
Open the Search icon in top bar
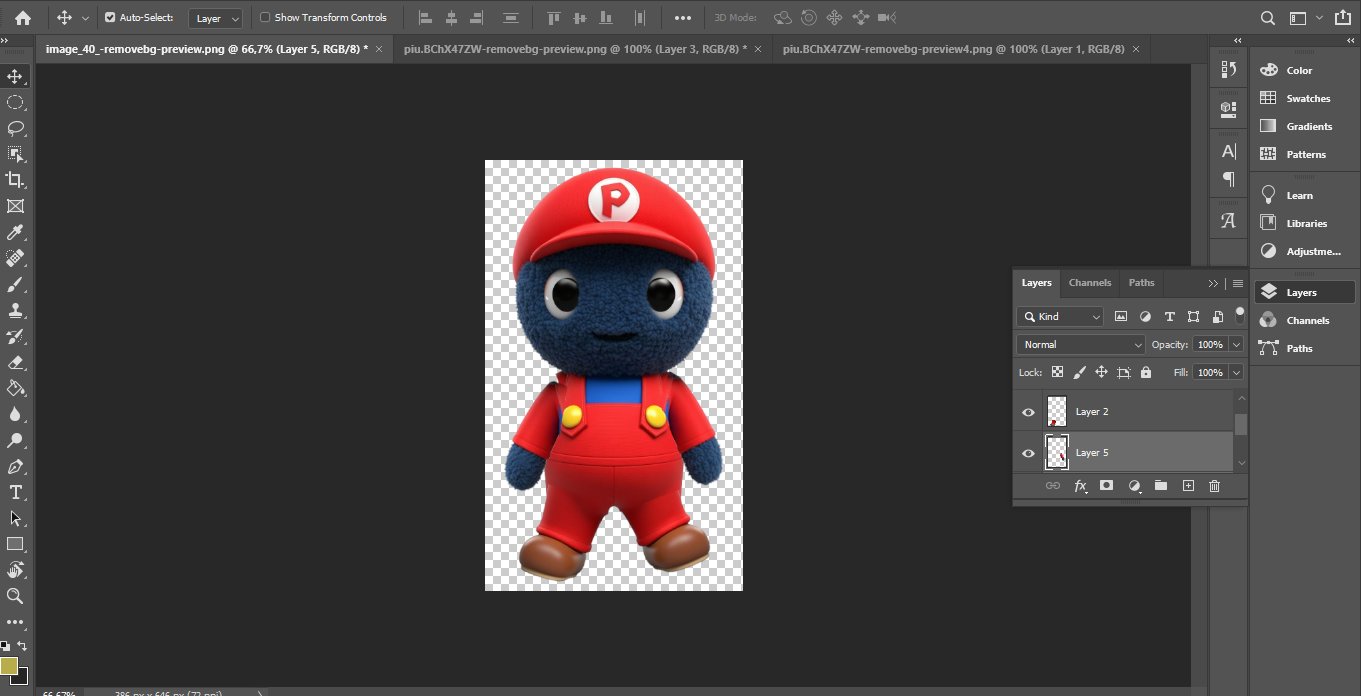pyautogui.click(x=1268, y=17)
